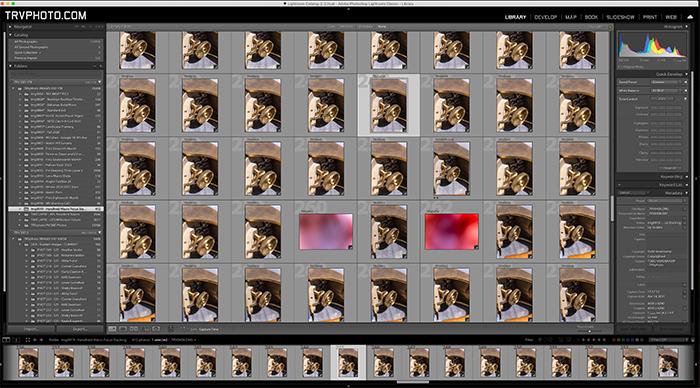Screen dimensions: 700x388
Task: Click the Import button
Action: [31, 329]
